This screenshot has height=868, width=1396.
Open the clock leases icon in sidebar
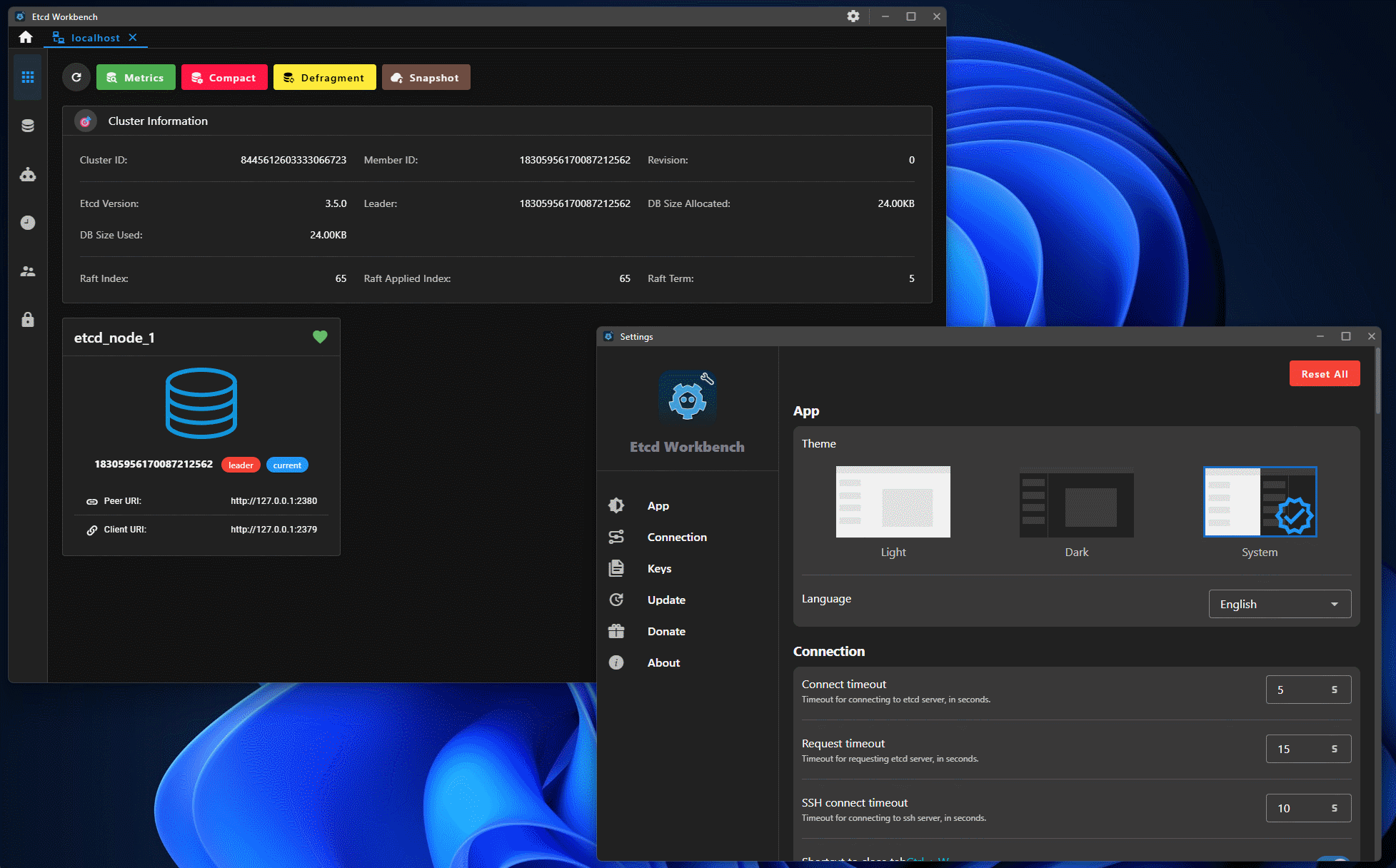tap(28, 223)
